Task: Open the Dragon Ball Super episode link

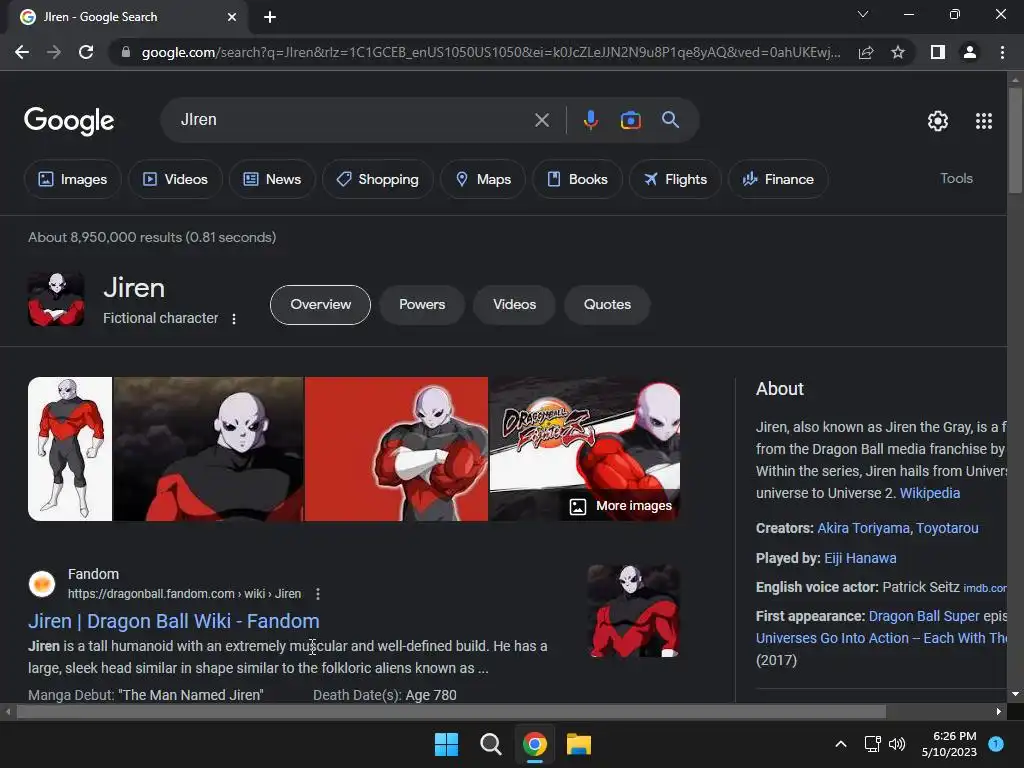Action: (x=924, y=616)
